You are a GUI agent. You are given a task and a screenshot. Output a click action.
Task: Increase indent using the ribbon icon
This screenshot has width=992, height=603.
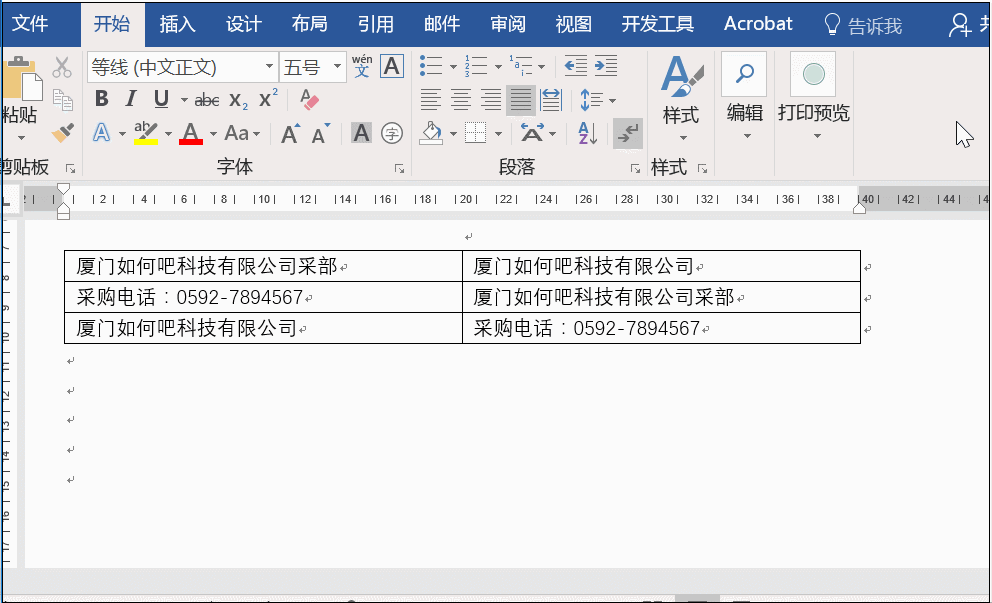[x=605, y=67]
